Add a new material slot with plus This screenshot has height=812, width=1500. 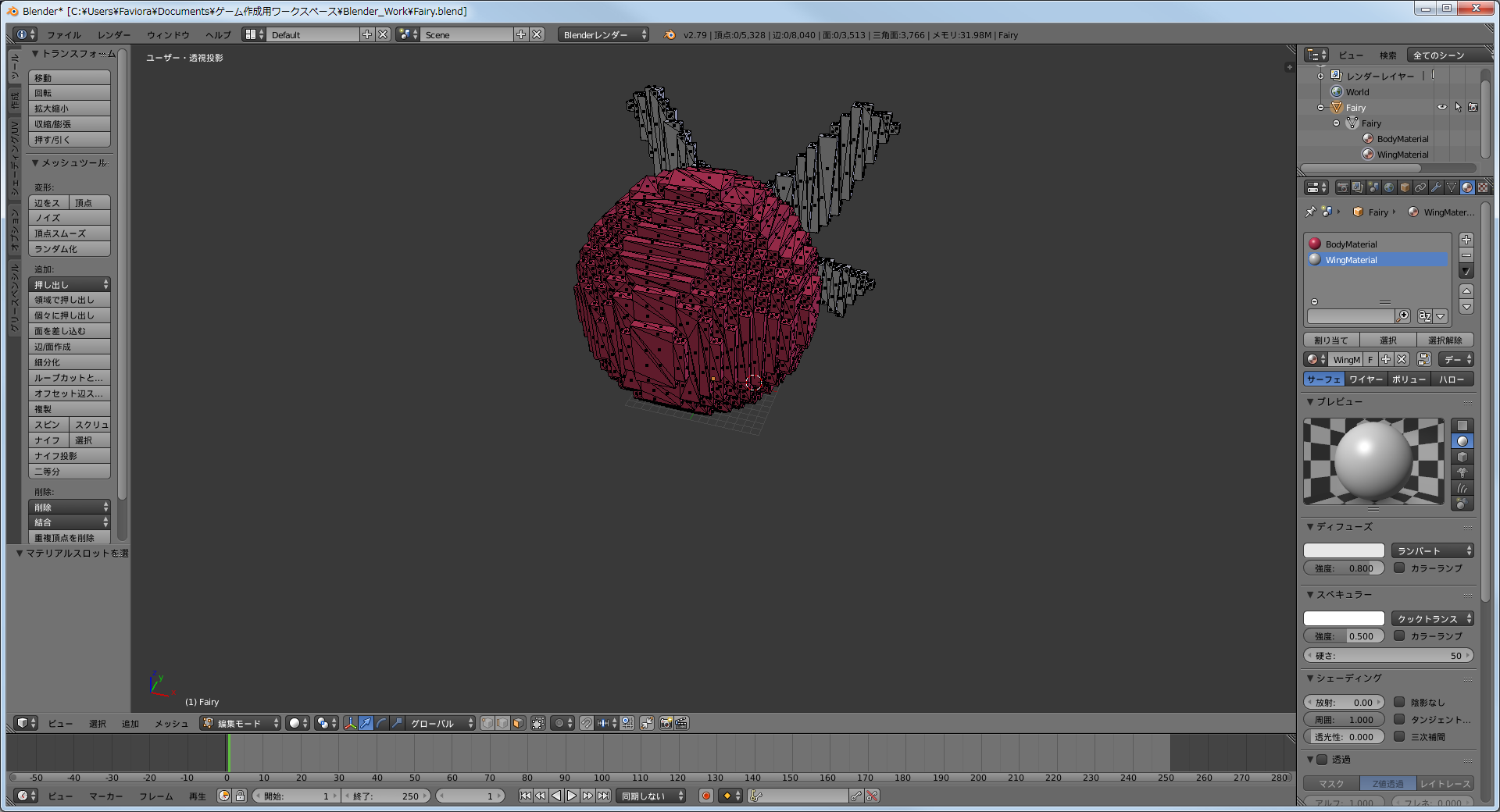1466,240
